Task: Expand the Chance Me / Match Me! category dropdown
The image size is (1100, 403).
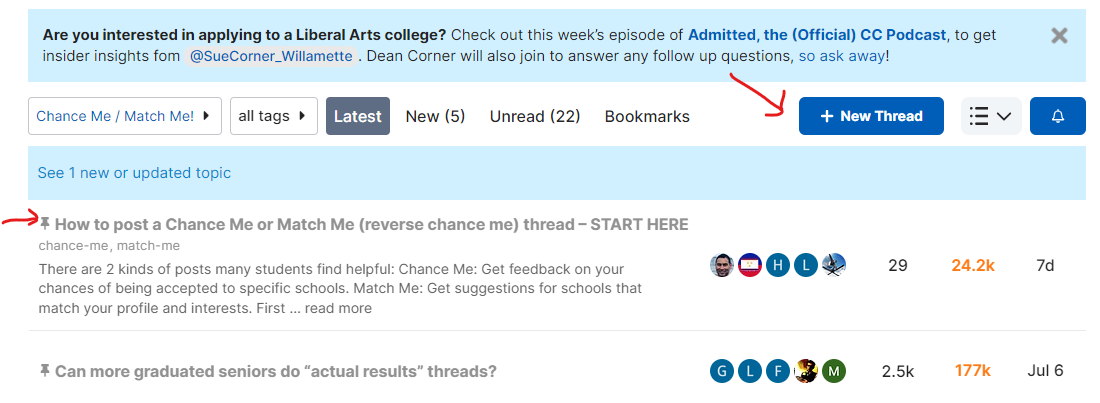Action: (125, 116)
